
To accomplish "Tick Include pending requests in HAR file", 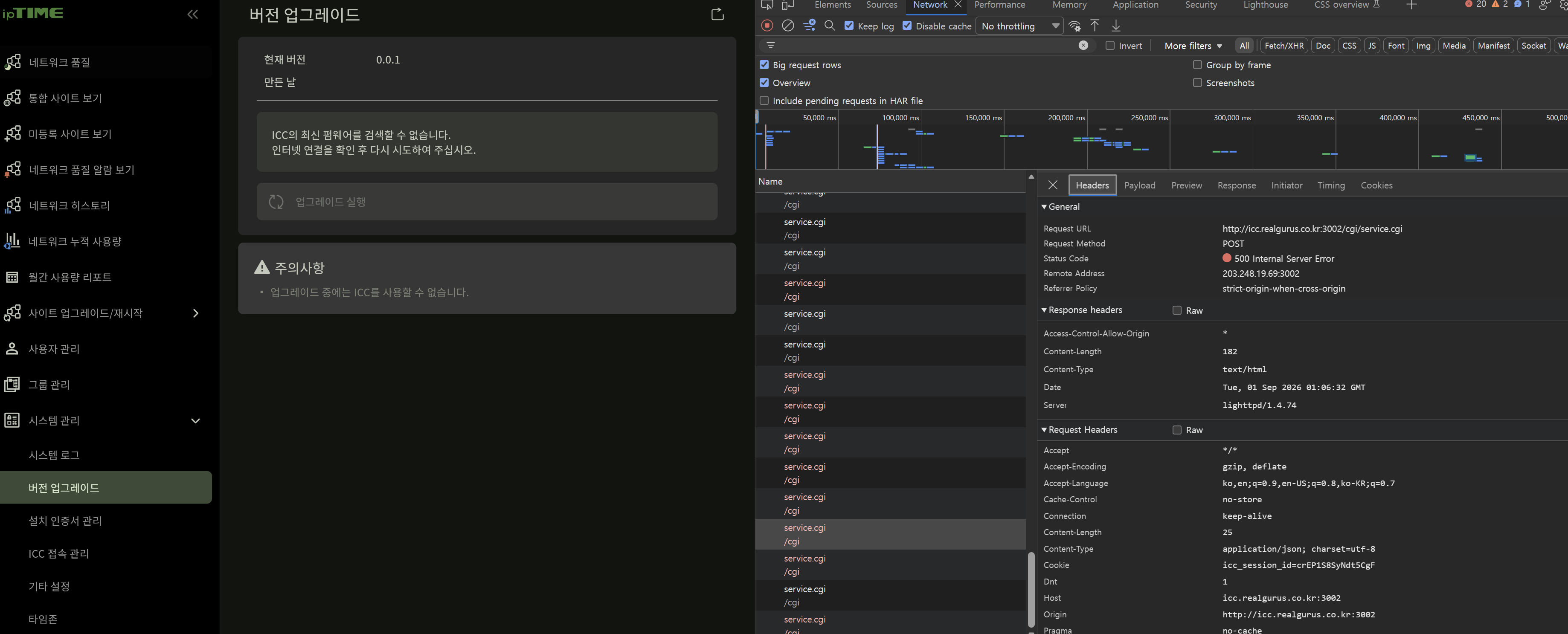I will 764,100.
